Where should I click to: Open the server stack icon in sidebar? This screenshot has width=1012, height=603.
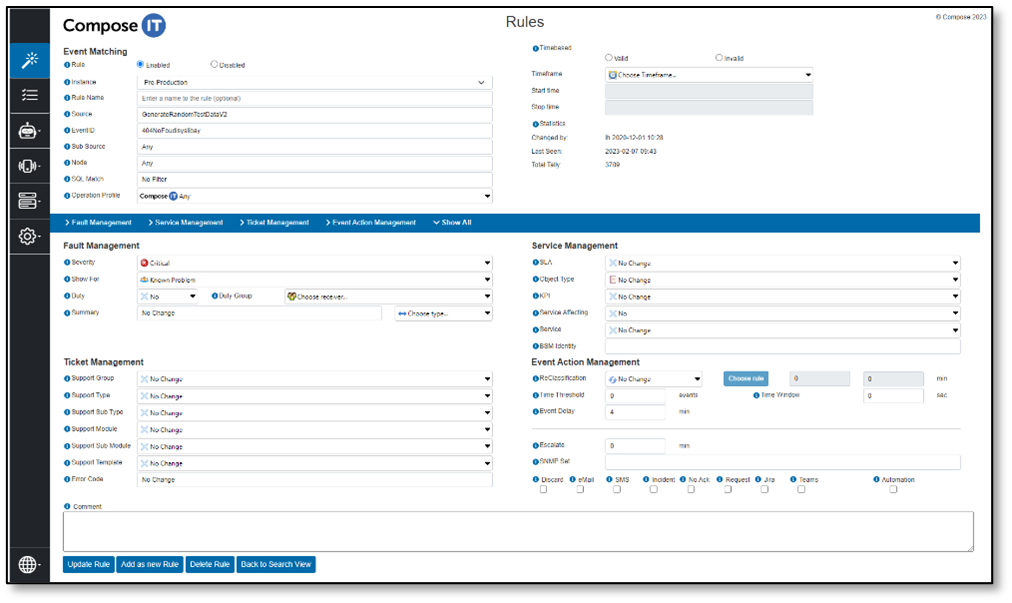pyautogui.click(x=29, y=201)
